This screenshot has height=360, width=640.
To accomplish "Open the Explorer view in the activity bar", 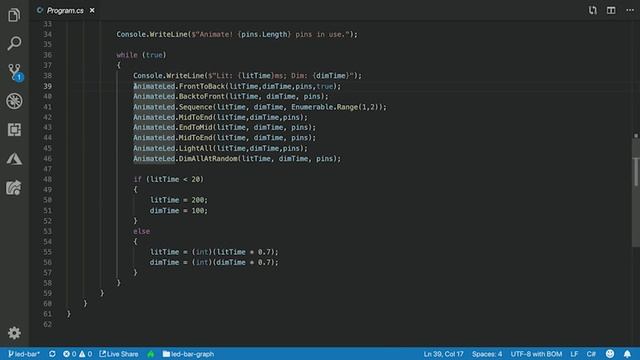I will point(14,15).
